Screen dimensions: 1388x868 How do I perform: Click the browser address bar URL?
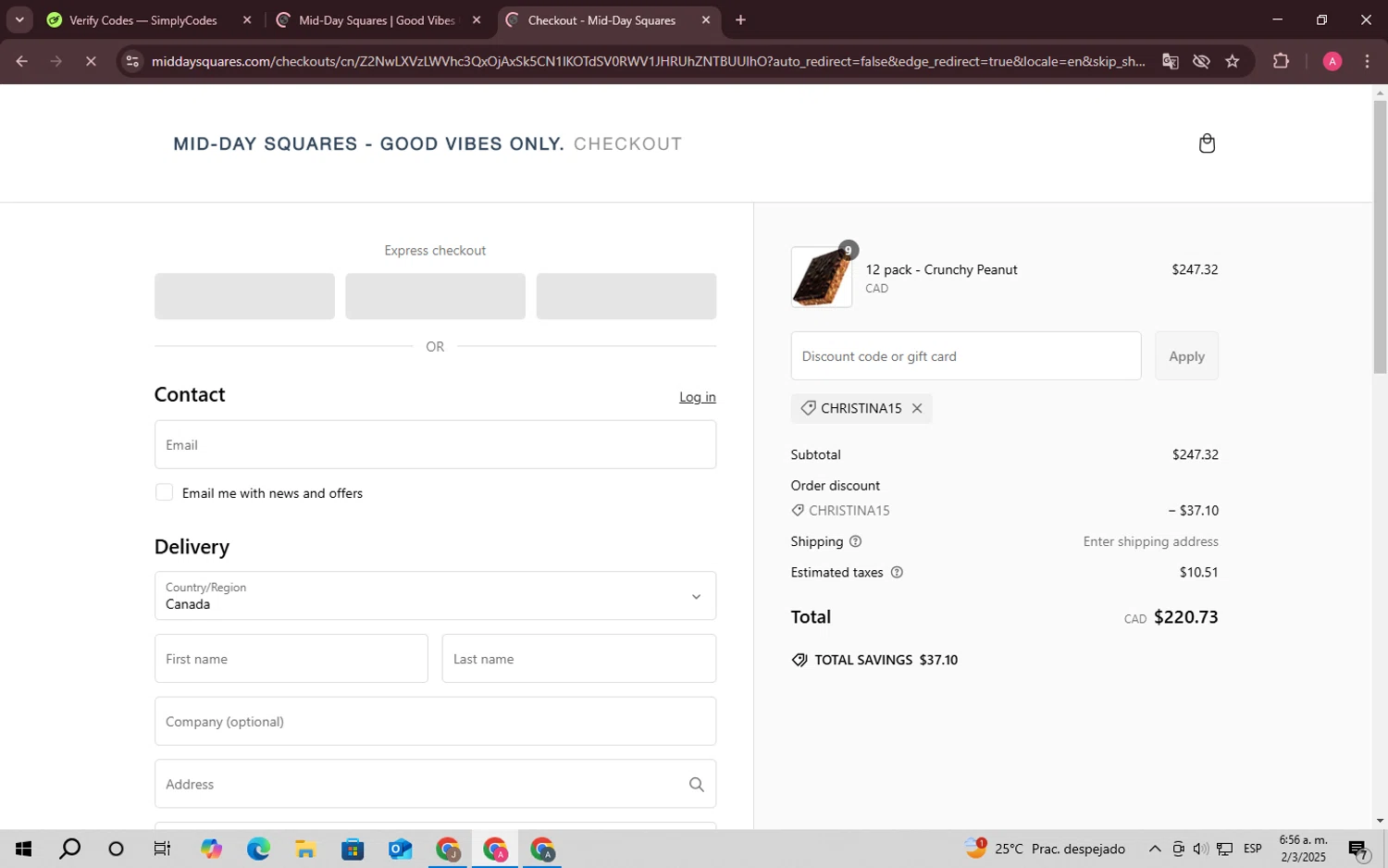click(x=648, y=61)
